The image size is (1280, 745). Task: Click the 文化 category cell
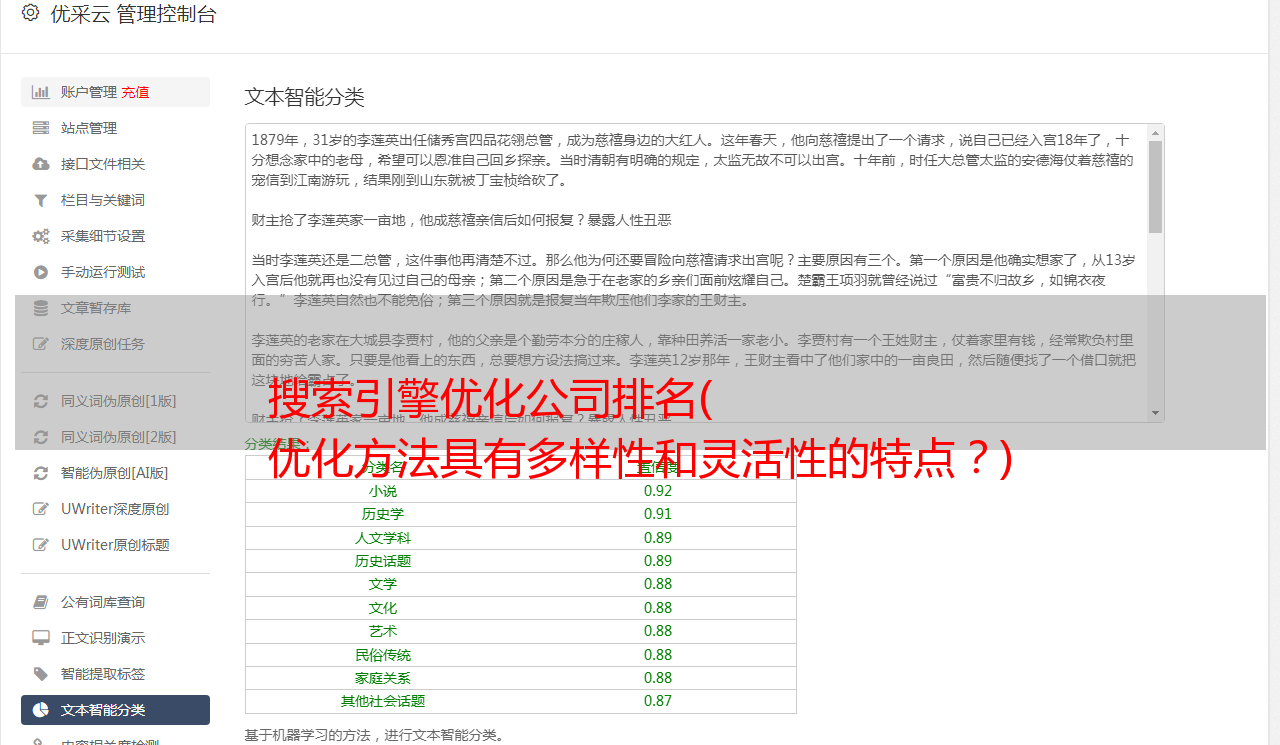click(x=383, y=608)
